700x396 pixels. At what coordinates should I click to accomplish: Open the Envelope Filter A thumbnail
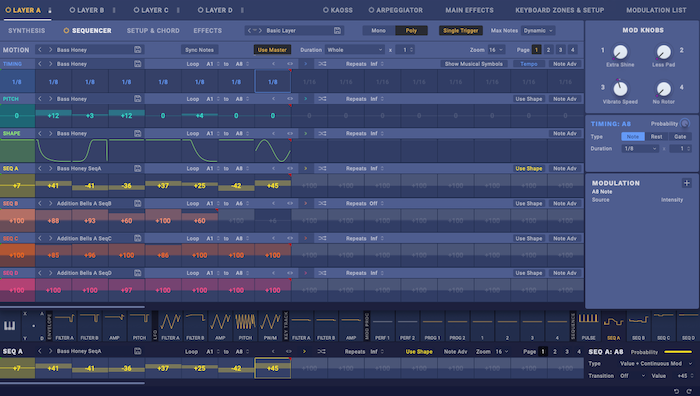[65, 326]
